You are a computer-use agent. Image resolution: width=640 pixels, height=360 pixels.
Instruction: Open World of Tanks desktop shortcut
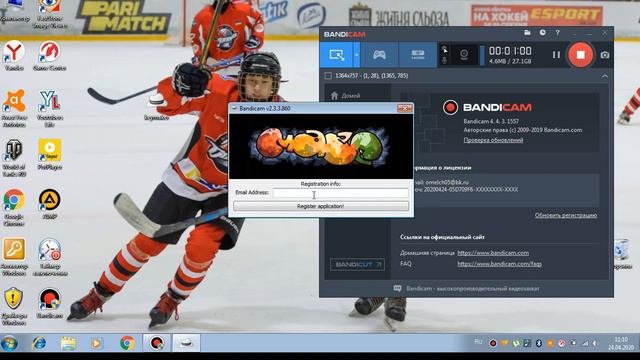coord(14,158)
